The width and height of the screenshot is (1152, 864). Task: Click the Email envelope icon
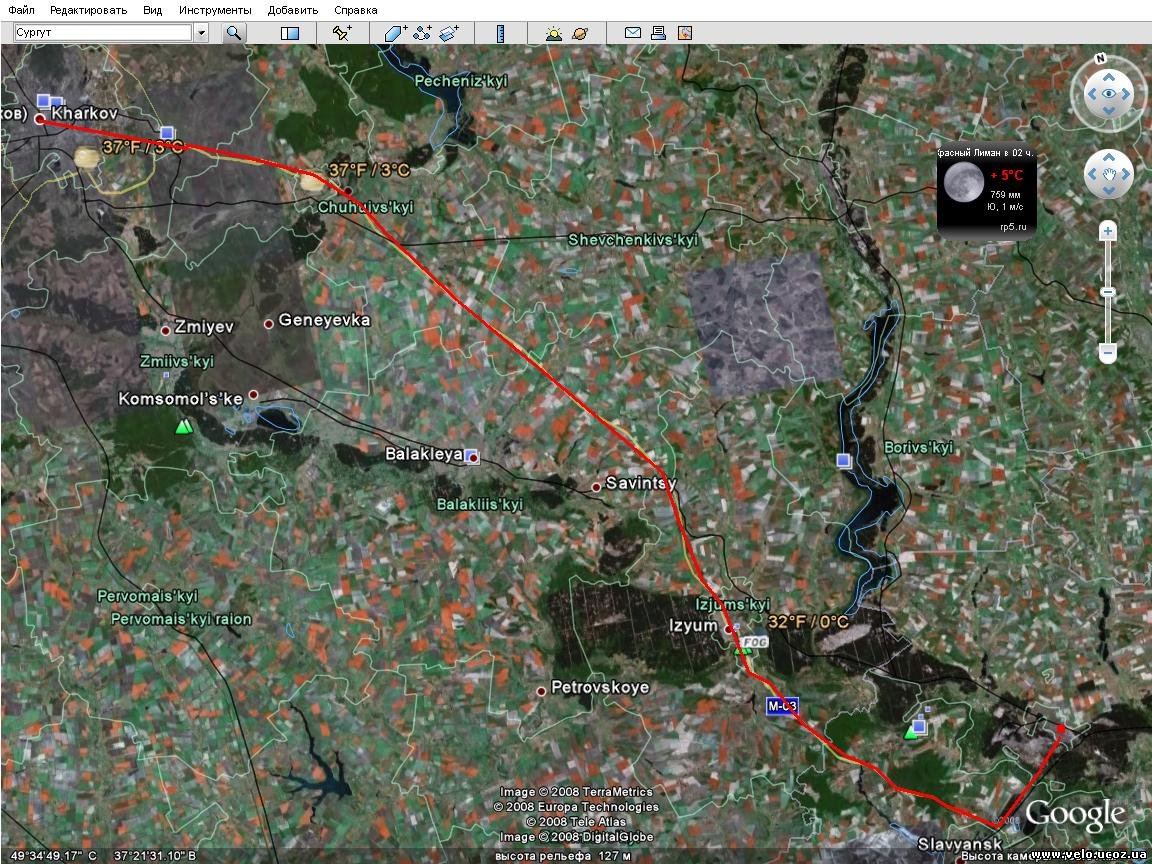[633, 33]
